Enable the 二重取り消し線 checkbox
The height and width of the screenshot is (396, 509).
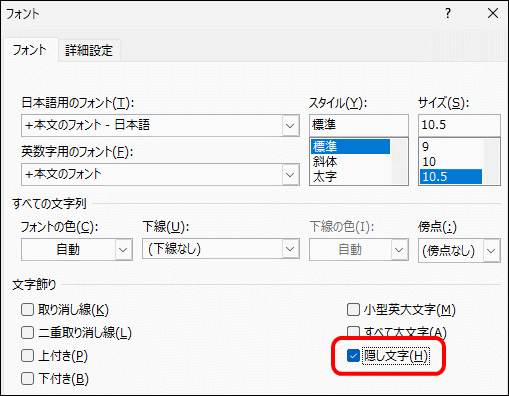(27, 333)
